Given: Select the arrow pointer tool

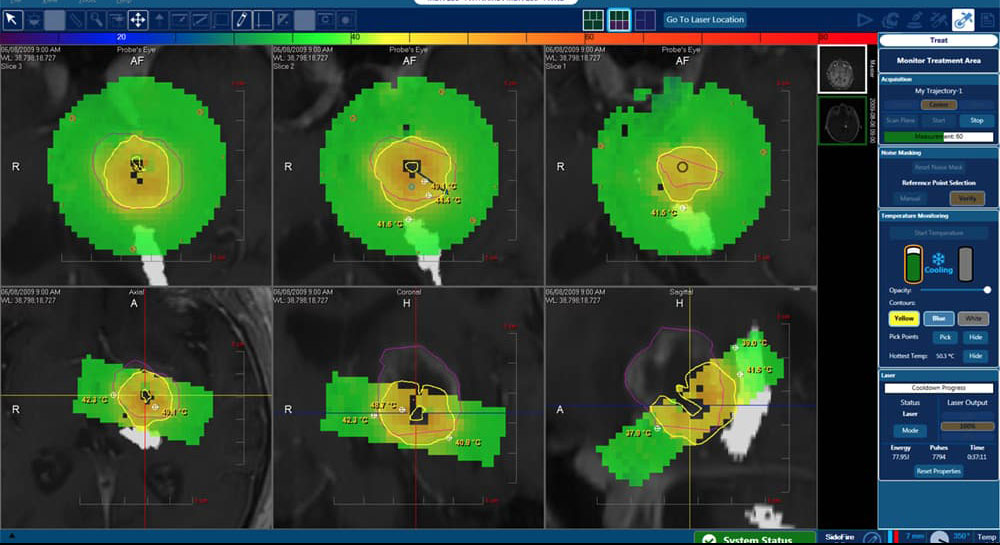Looking at the screenshot, I should (12, 20).
